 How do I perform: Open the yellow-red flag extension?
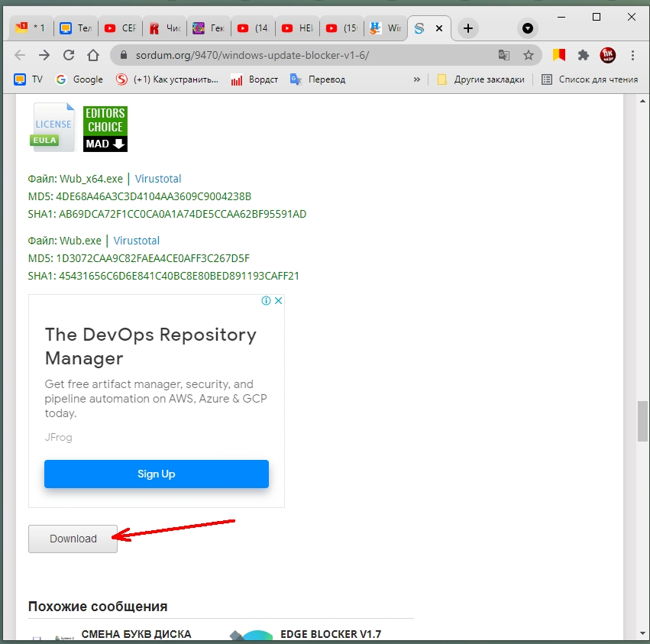point(559,55)
